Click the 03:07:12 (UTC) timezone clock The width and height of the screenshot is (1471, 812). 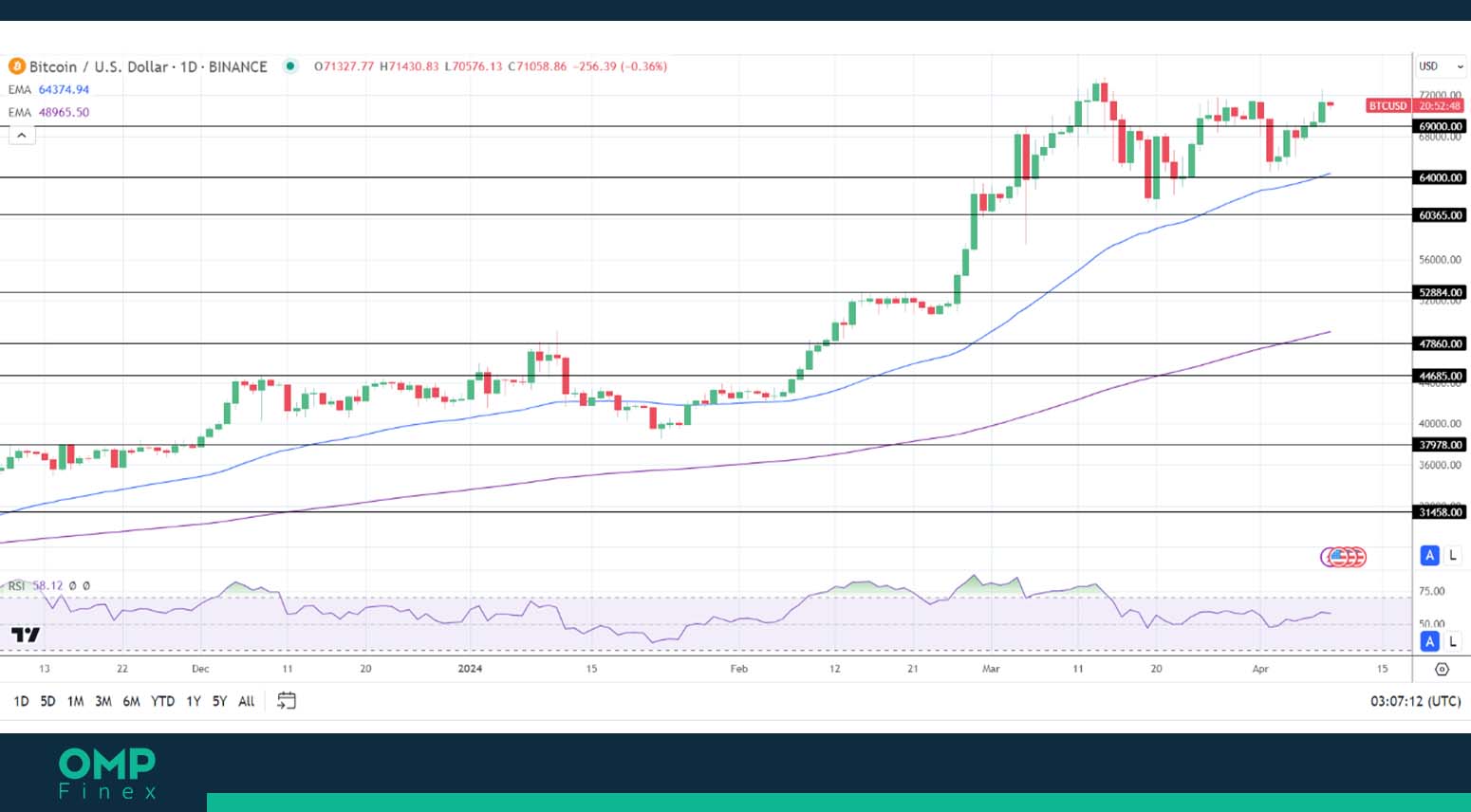(1415, 701)
